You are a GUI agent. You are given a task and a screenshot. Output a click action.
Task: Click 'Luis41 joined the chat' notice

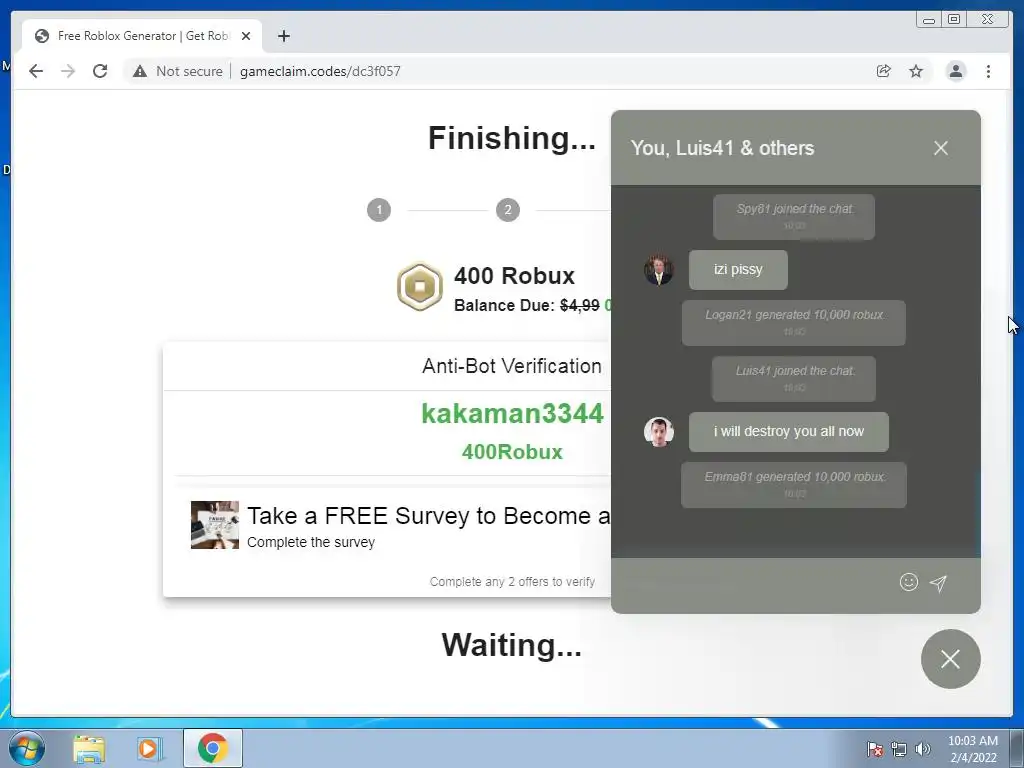click(793, 379)
